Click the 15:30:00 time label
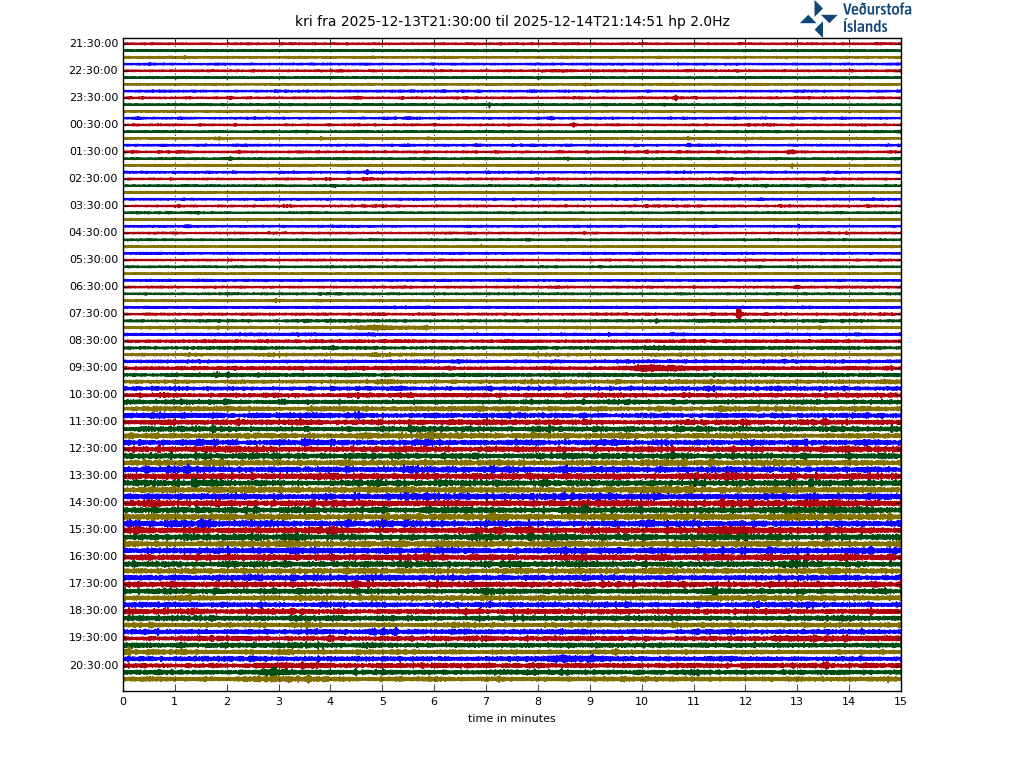Image resolution: width=1024 pixels, height=768 pixels. 93,530
